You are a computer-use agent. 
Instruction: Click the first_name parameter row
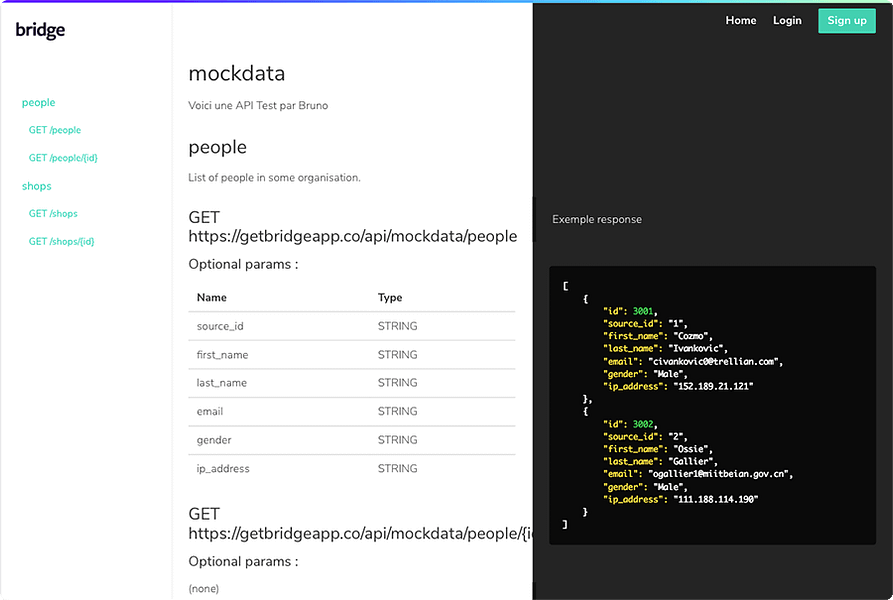click(351, 355)
